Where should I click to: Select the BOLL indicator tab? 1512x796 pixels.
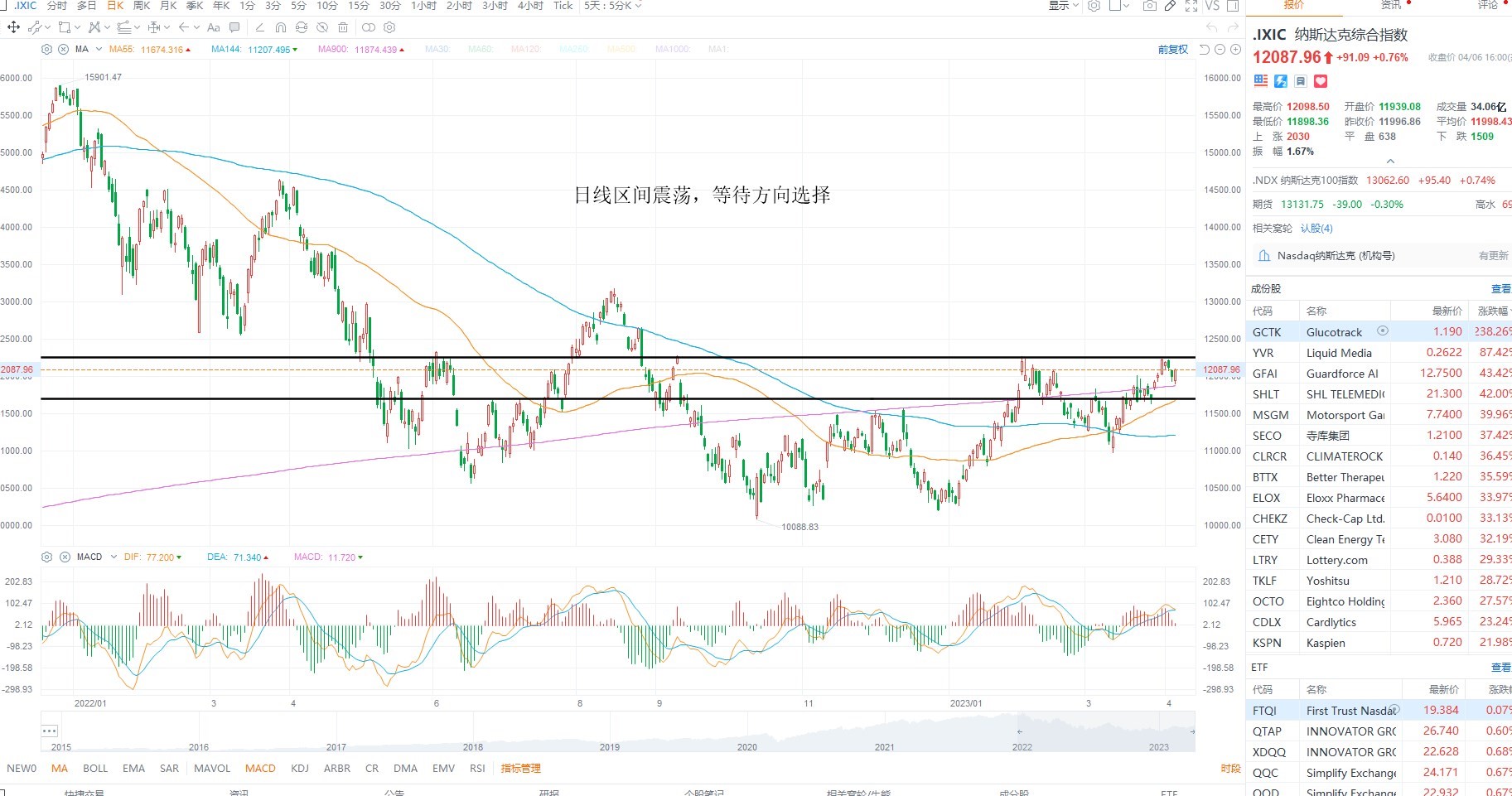click(x=95, y=768)
